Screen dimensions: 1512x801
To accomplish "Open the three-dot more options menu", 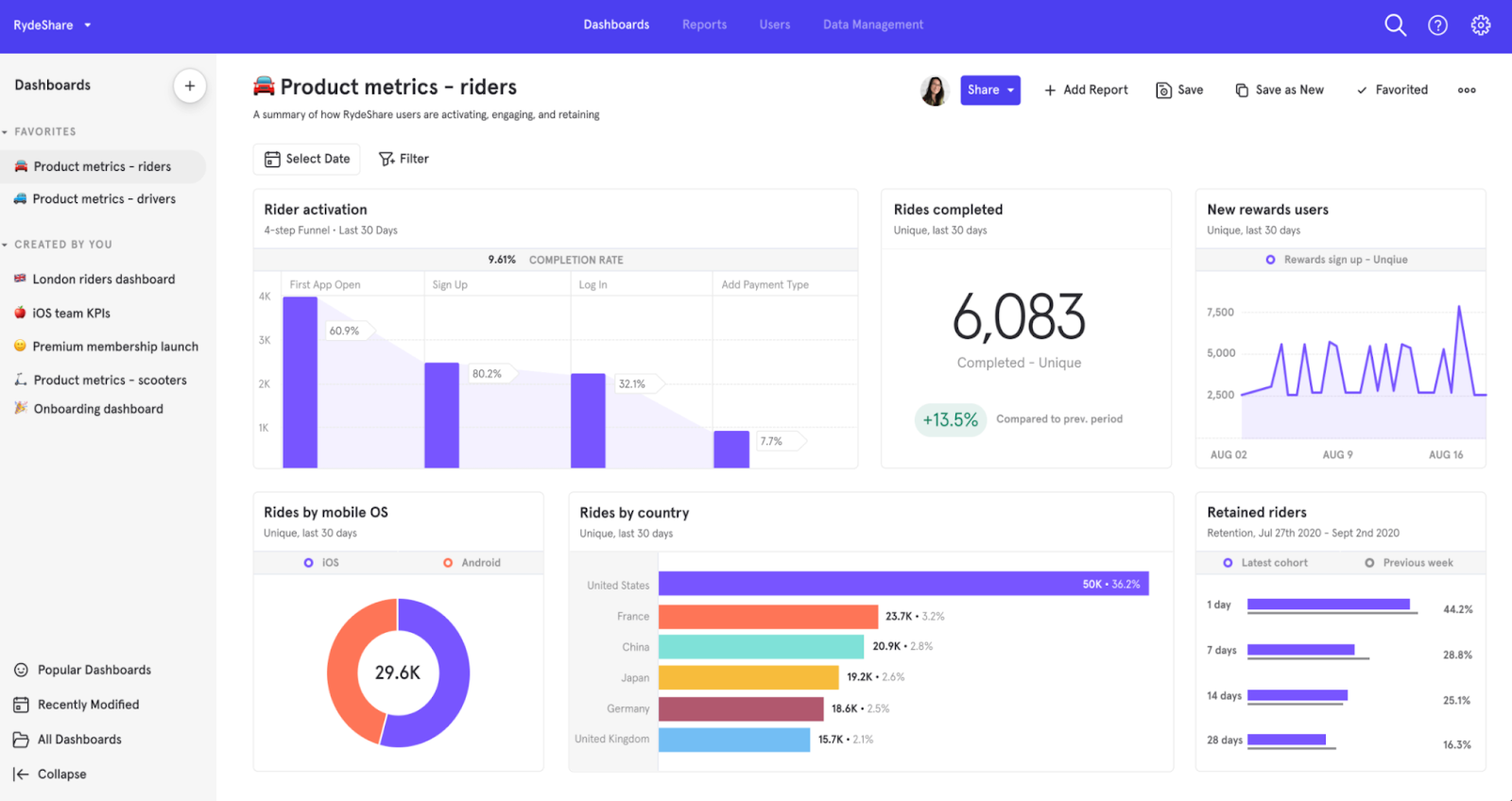I will (x=1466, y=91).
